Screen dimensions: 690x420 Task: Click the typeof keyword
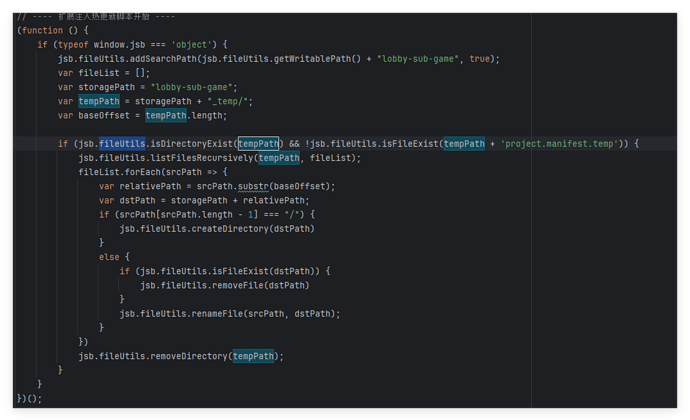[66, 44]
